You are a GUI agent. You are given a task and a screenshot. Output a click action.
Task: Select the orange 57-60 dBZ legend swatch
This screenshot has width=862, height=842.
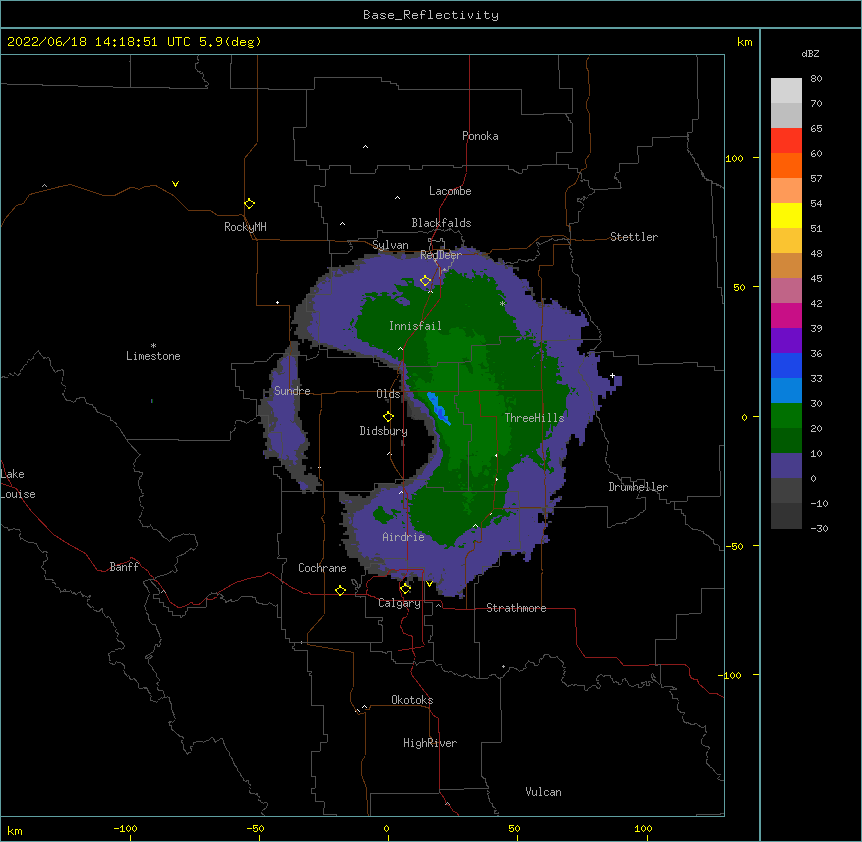(x=786, y=165)
